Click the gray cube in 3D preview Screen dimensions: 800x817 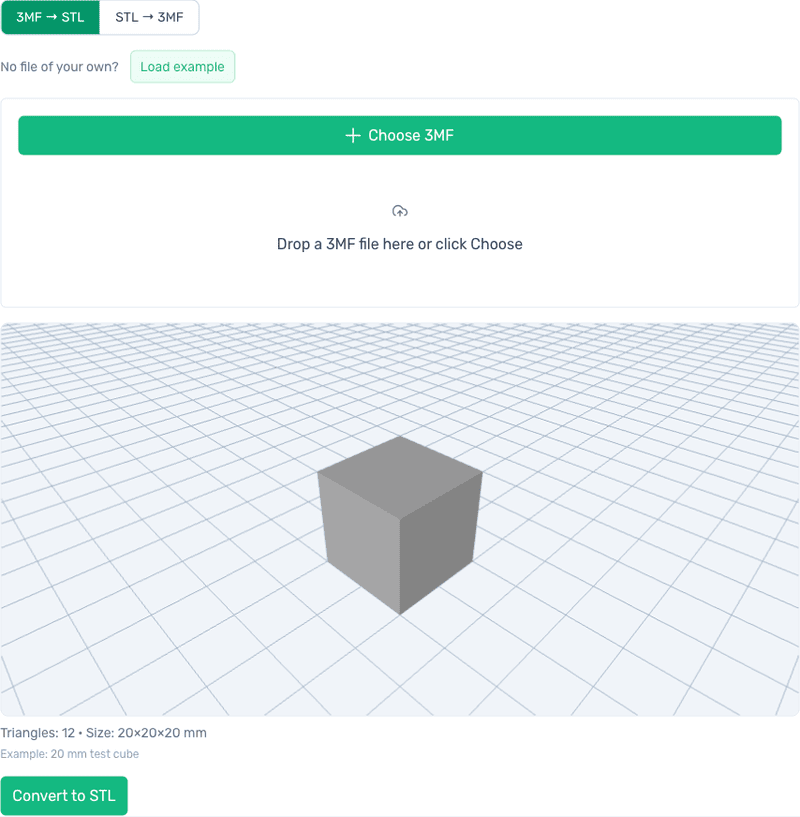(x=400, y=525)
